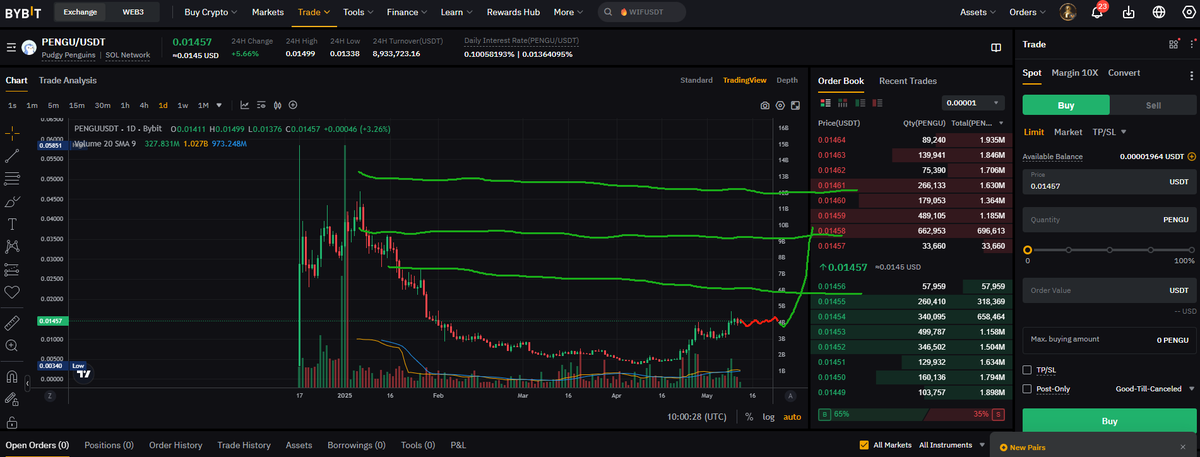The image size is (1200, 457).
Task: Toggle the auto scale on chart
Action: (x=792, y=417)
